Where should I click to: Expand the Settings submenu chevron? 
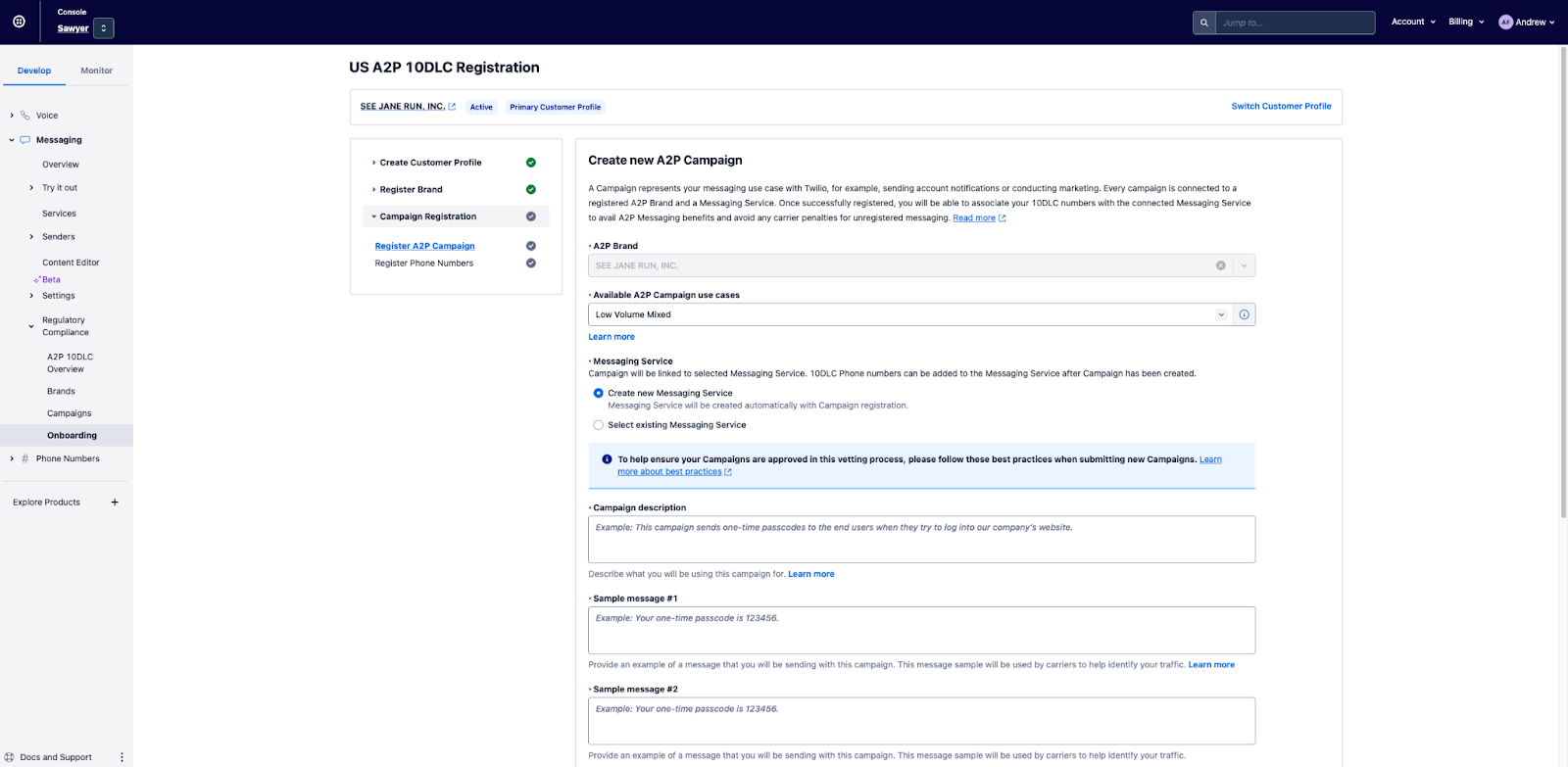[x=31, y=296]
